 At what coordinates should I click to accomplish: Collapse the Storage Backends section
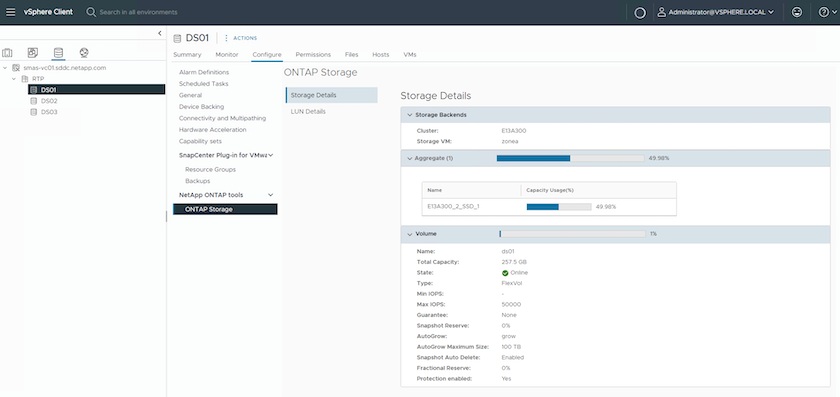click(410, 115)
